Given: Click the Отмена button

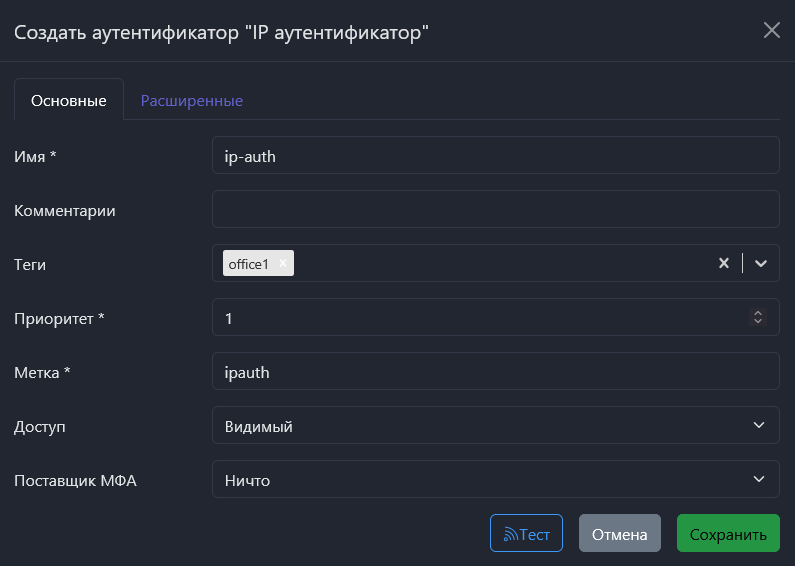Looking at the screenshot, I should [x=619, y=534].
